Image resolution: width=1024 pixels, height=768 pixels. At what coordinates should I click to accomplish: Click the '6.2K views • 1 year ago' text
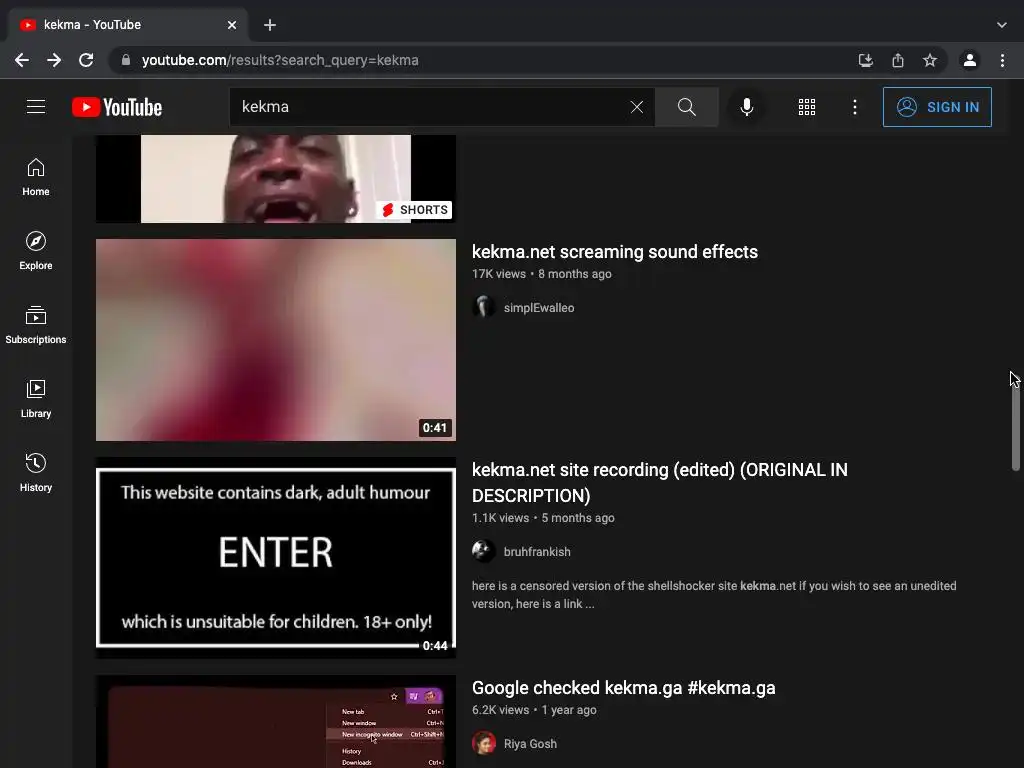click(x=534, y=710)
